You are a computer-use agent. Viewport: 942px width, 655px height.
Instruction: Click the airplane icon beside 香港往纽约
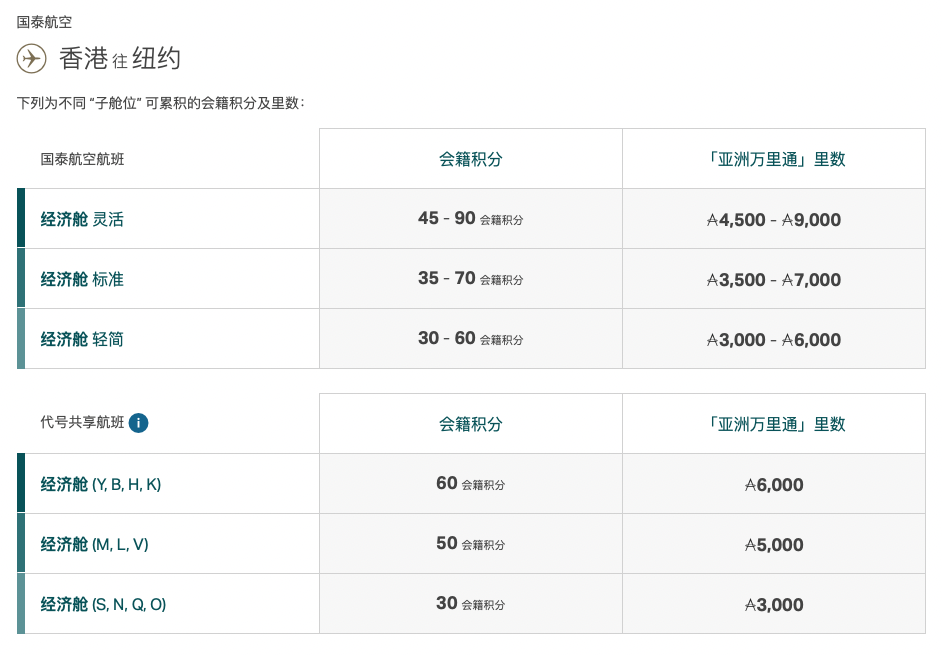[x=31, y=58]
